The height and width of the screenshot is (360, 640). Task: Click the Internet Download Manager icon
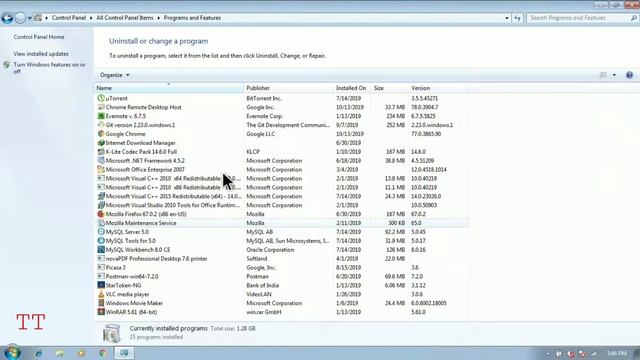point(101,143)
